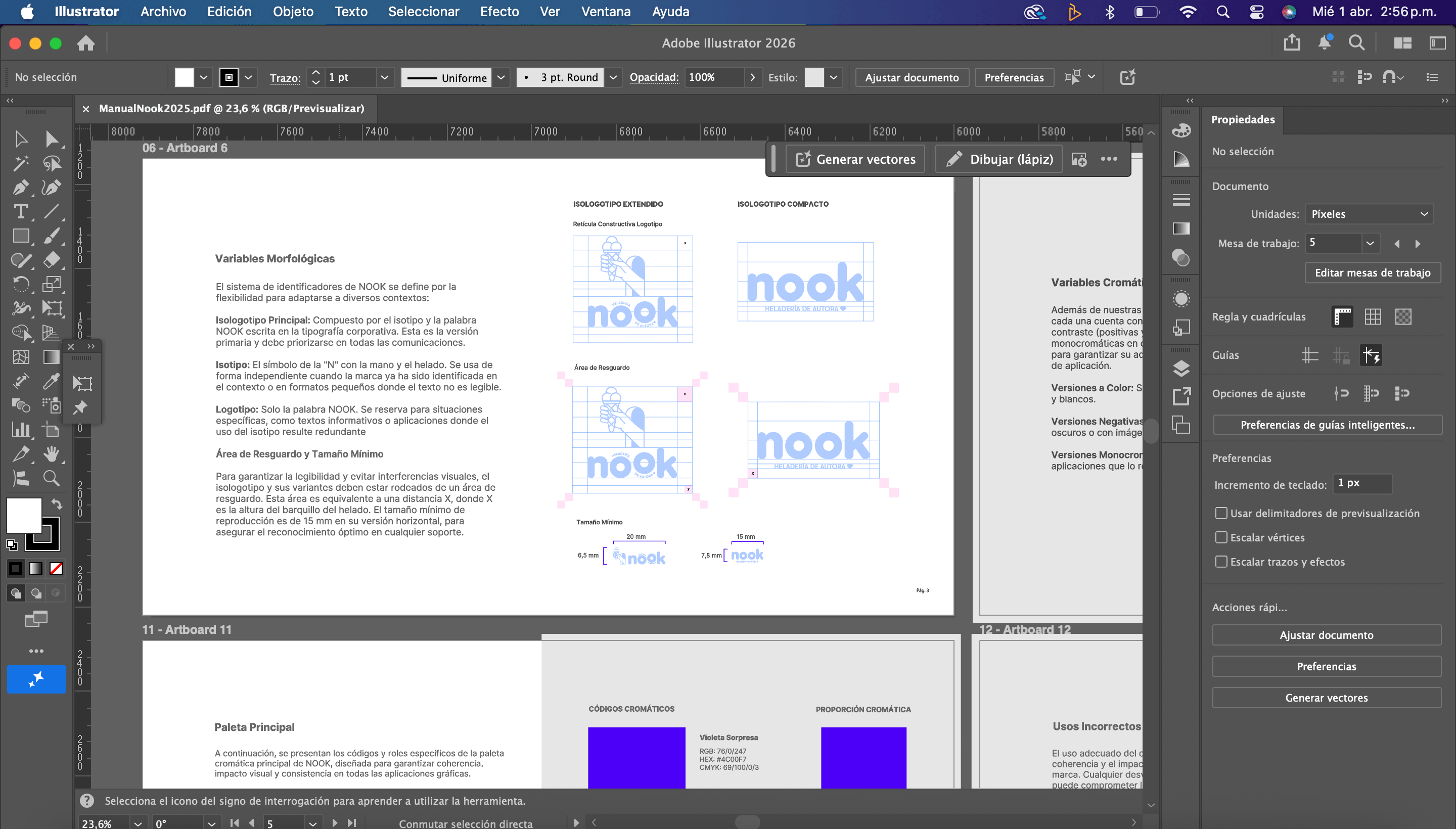Enable Usar delimitadores de previsualización checkbox

point(1221,513)
